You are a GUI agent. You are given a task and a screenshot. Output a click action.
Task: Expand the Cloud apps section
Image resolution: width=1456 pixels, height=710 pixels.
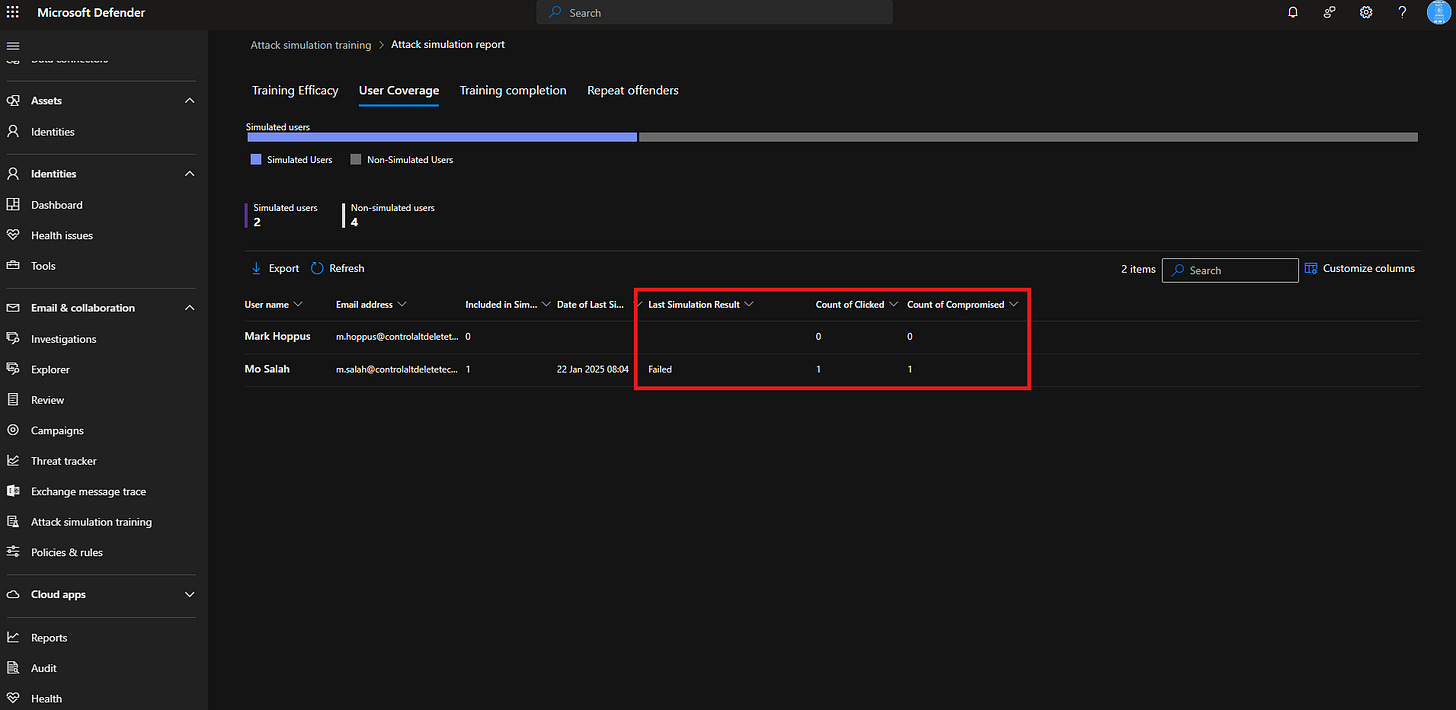[x=190, y=594]
